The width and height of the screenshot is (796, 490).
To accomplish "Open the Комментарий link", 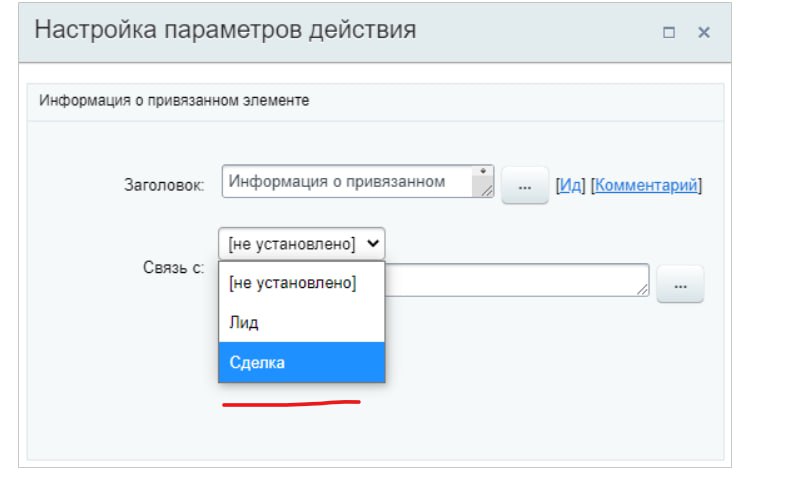I will [646, 186].
